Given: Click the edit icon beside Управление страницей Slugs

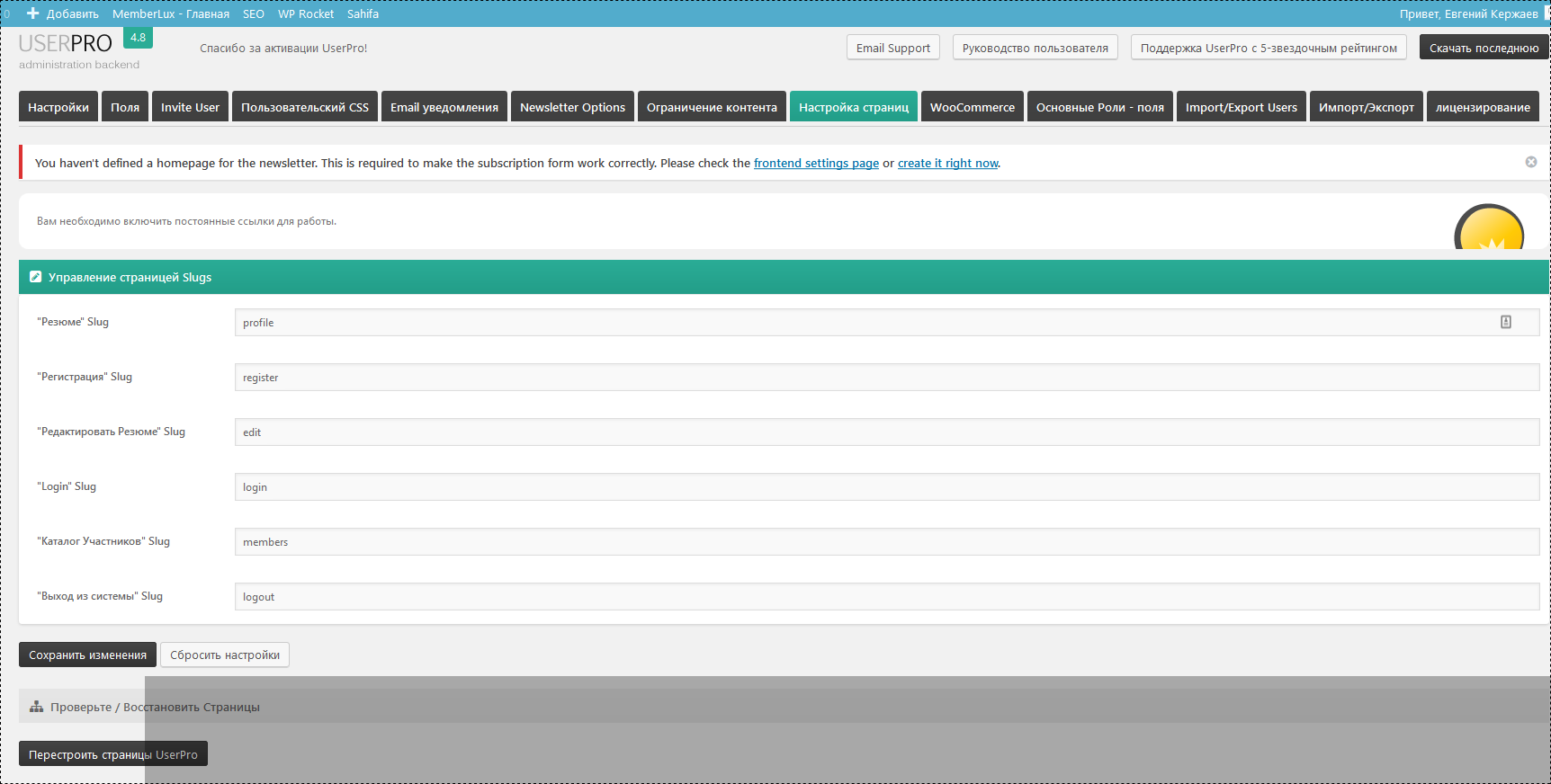Looking at the screenshot, I should pyautogui.click(x=35, y=277).
